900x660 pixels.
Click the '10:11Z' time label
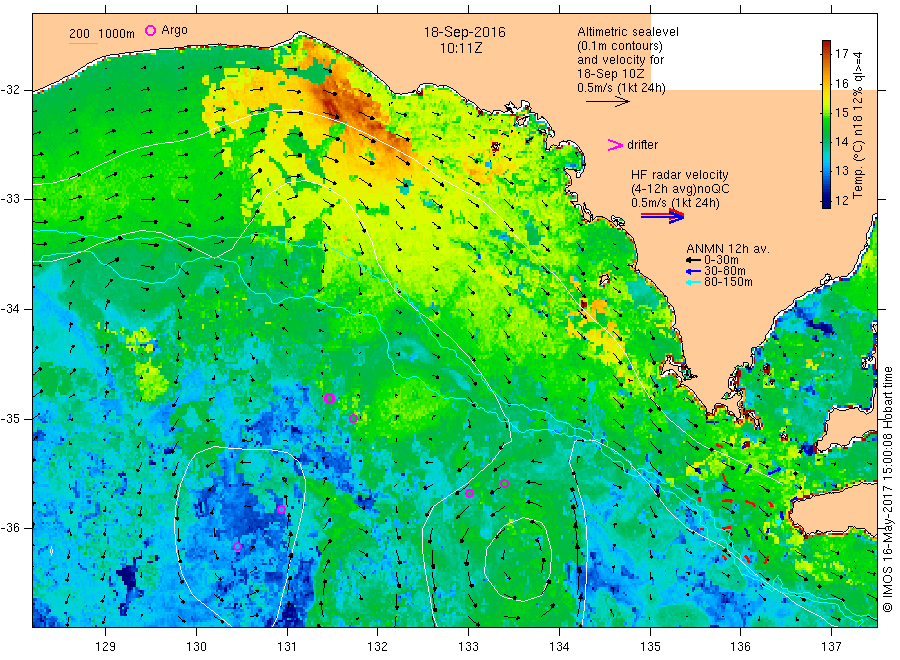pos(461,48)
